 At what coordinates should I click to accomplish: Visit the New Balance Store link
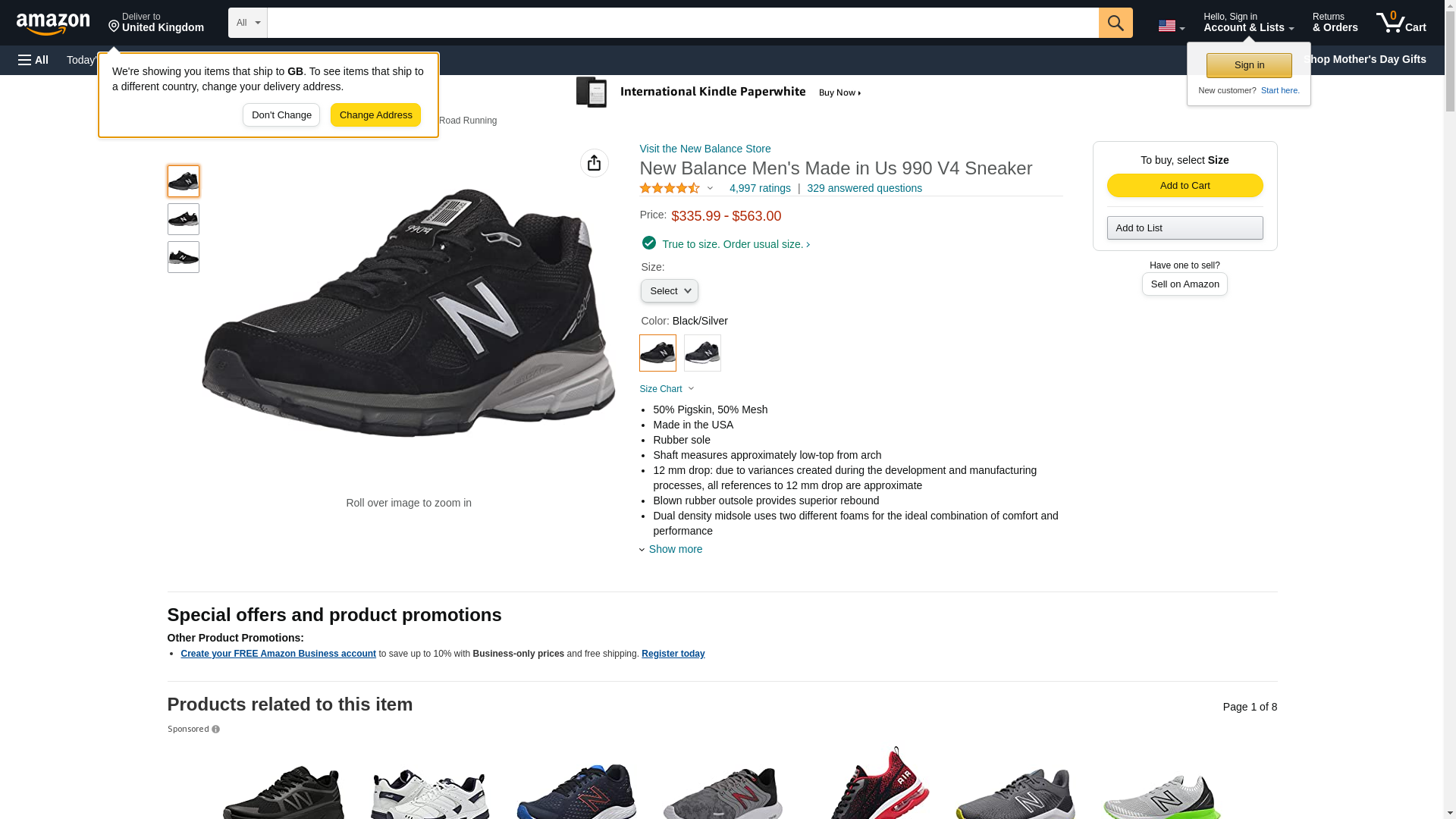point(704,149)
